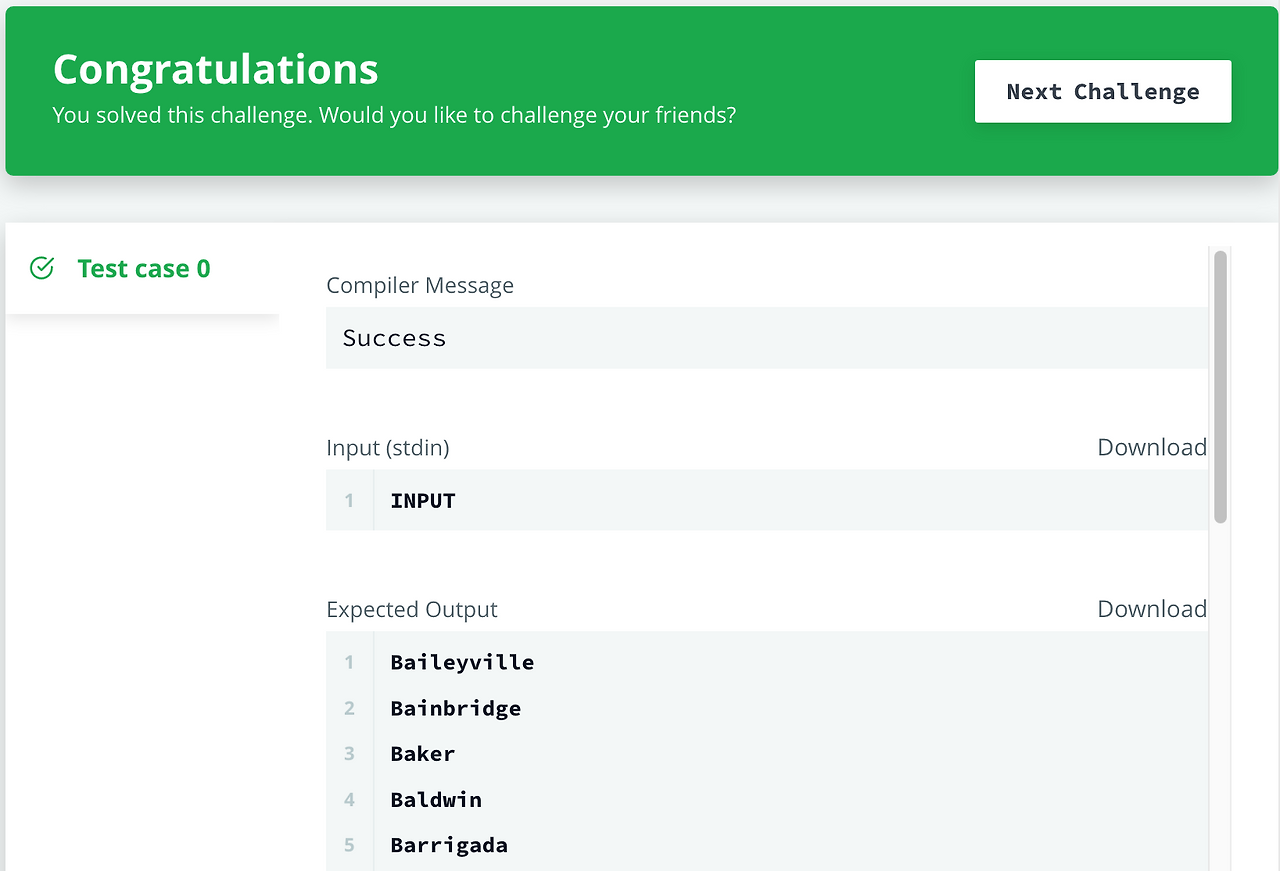Image resolution: width=1280 pixels, height=871 pixels.
Task: Download the Expected Output file
Action: pyautogui.click(x=1151, y=609)
